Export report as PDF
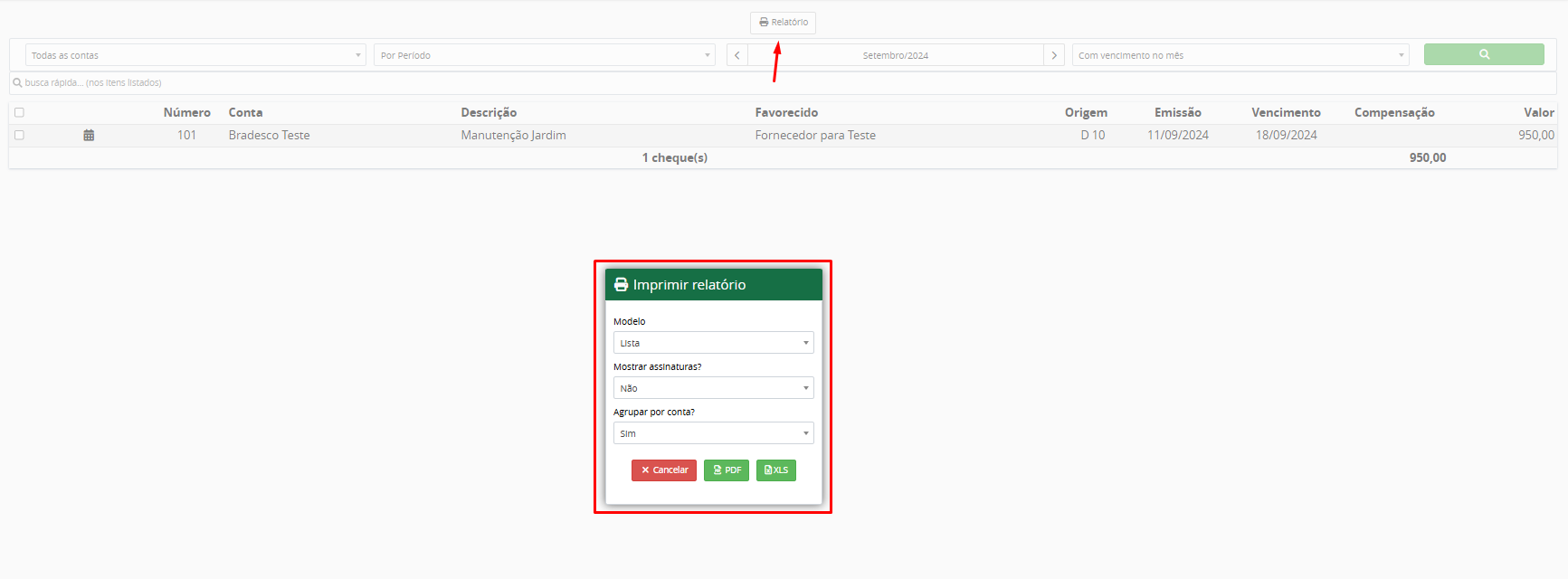 [727, 470]
